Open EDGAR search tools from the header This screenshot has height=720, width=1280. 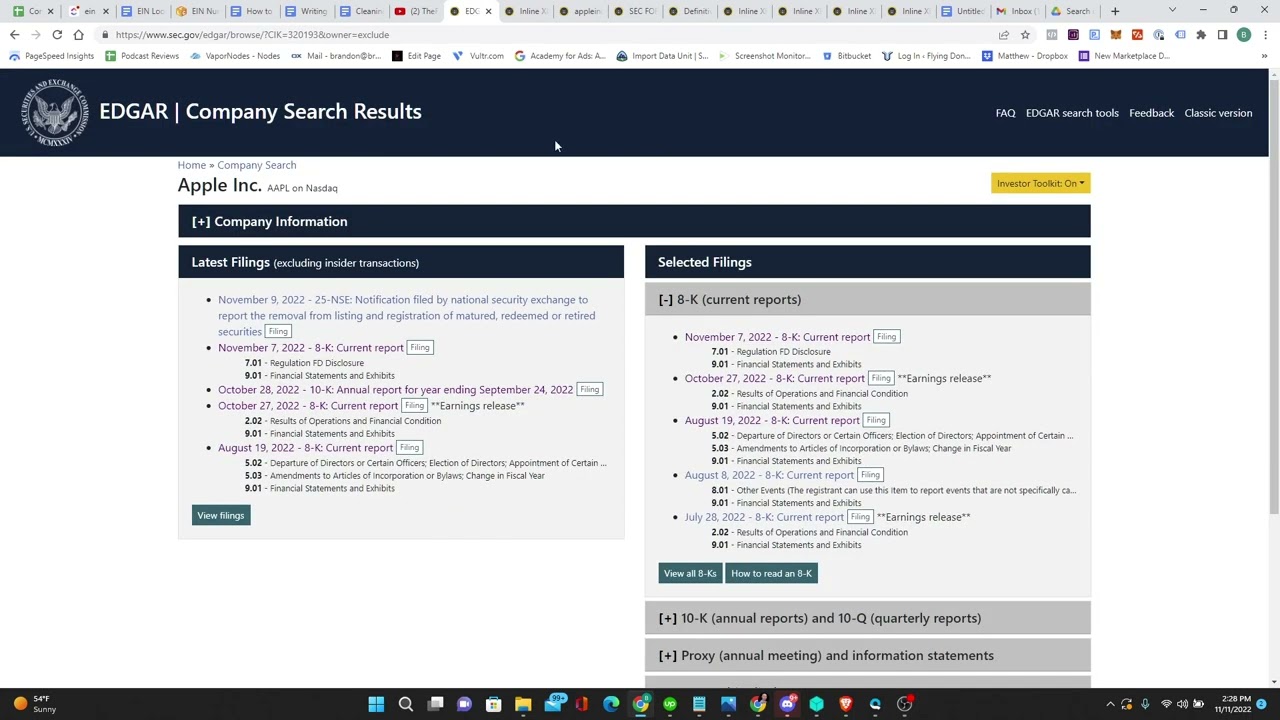(1072, 113)
